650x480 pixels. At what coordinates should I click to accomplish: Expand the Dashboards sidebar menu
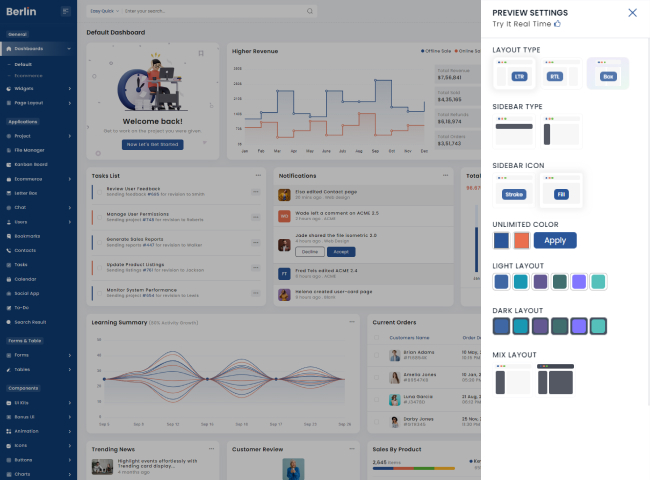click(x=35, y=48)
